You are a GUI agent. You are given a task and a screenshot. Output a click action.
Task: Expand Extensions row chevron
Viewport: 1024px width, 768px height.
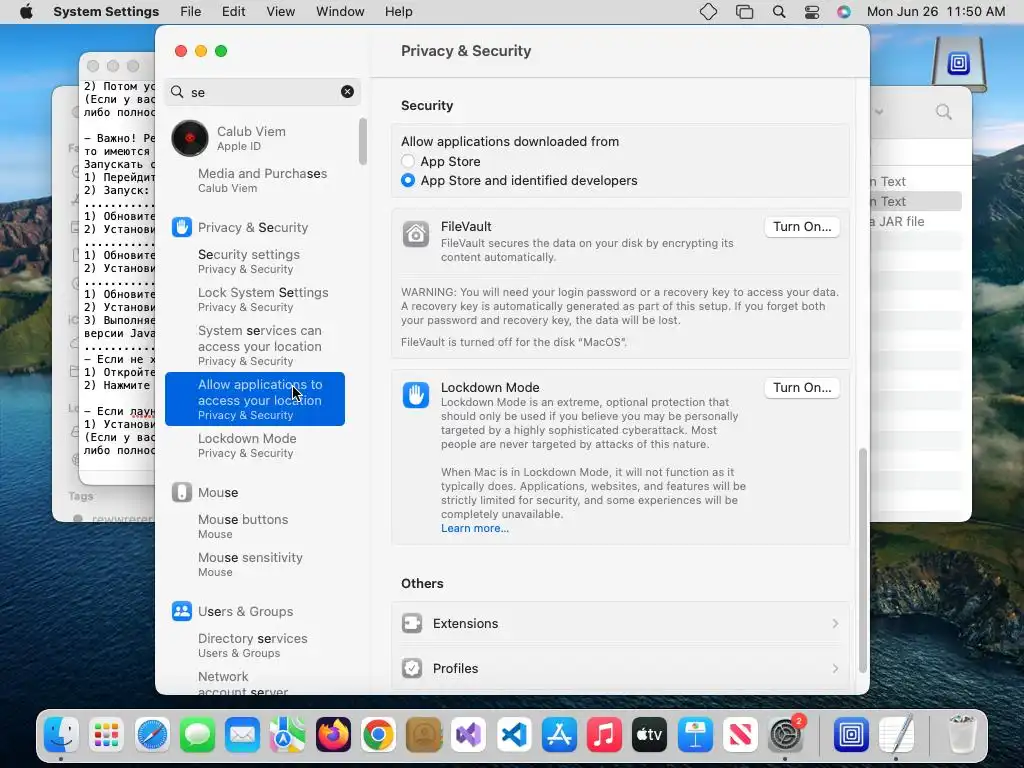[x=835, y=624]
